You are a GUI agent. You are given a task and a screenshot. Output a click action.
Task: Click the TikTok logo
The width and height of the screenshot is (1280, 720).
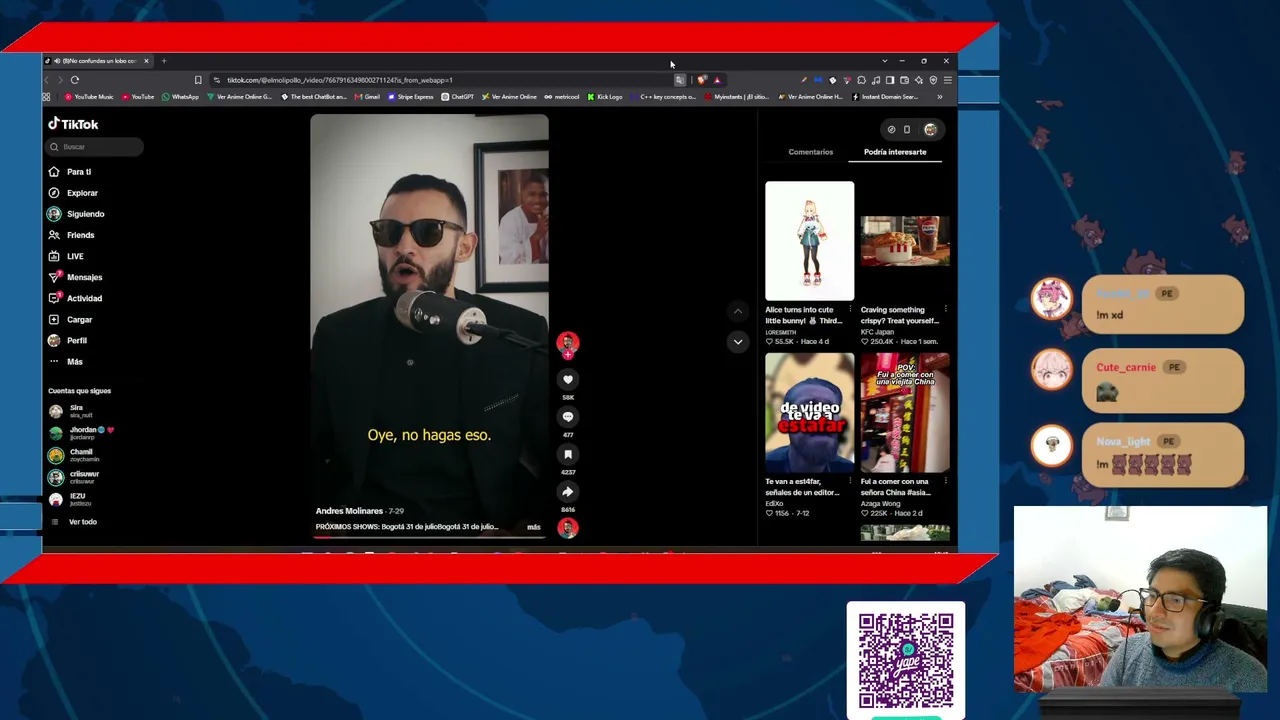pyautogui.click(x=73, y=124)
